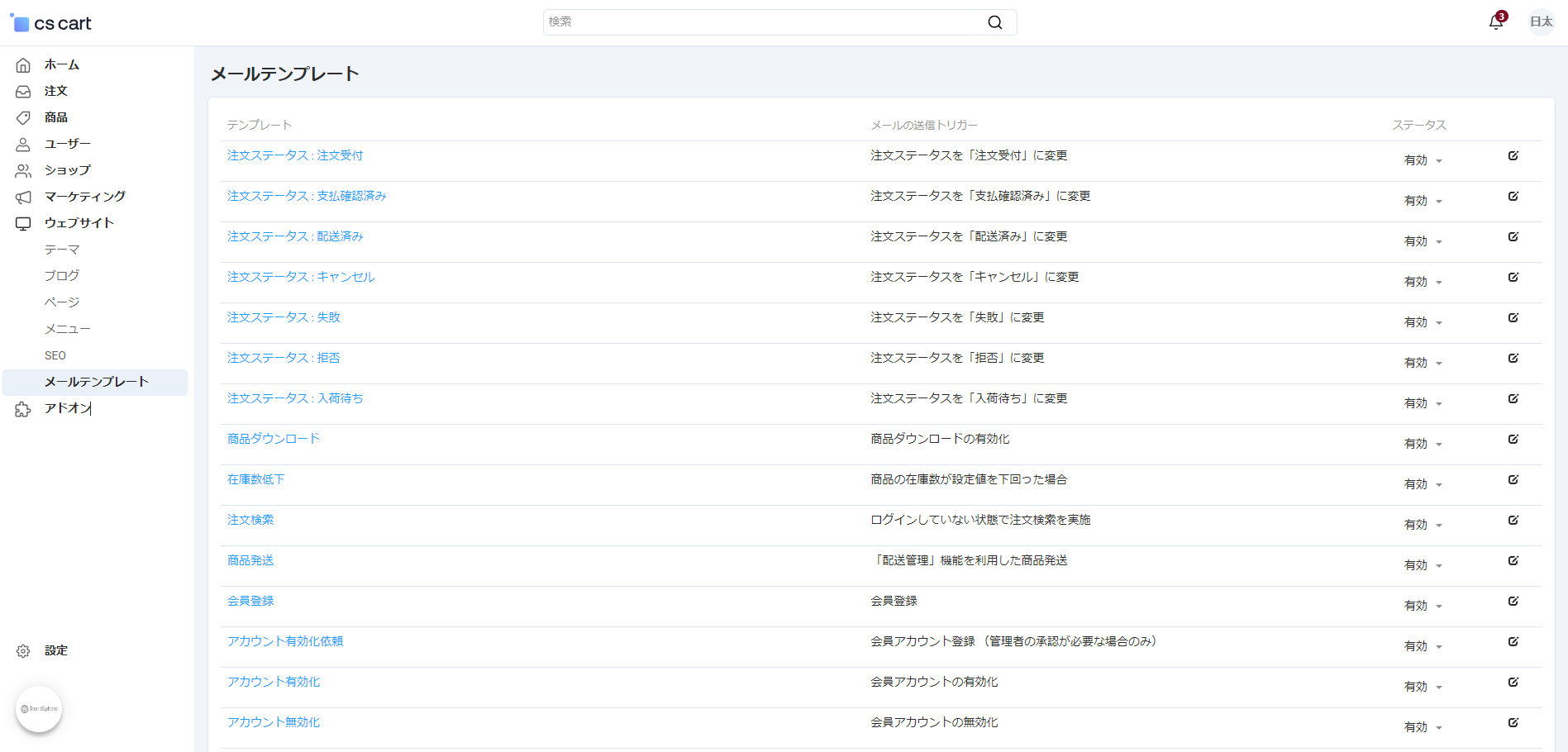The width and height of the screenshot is (1568, 752).
Task: Expand 有効 status dropdown for 注文検索
Action: point(1423,525)
